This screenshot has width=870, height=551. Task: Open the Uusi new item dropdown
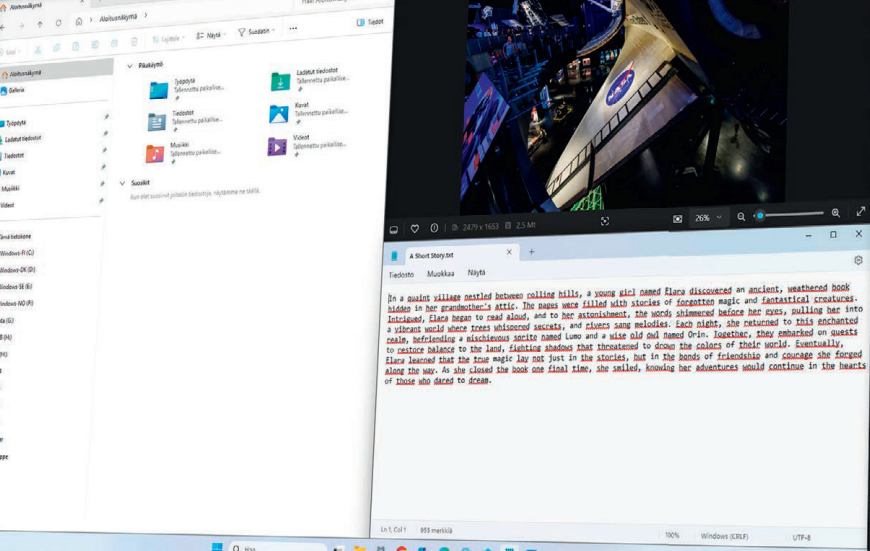click(x=11, y=52)
